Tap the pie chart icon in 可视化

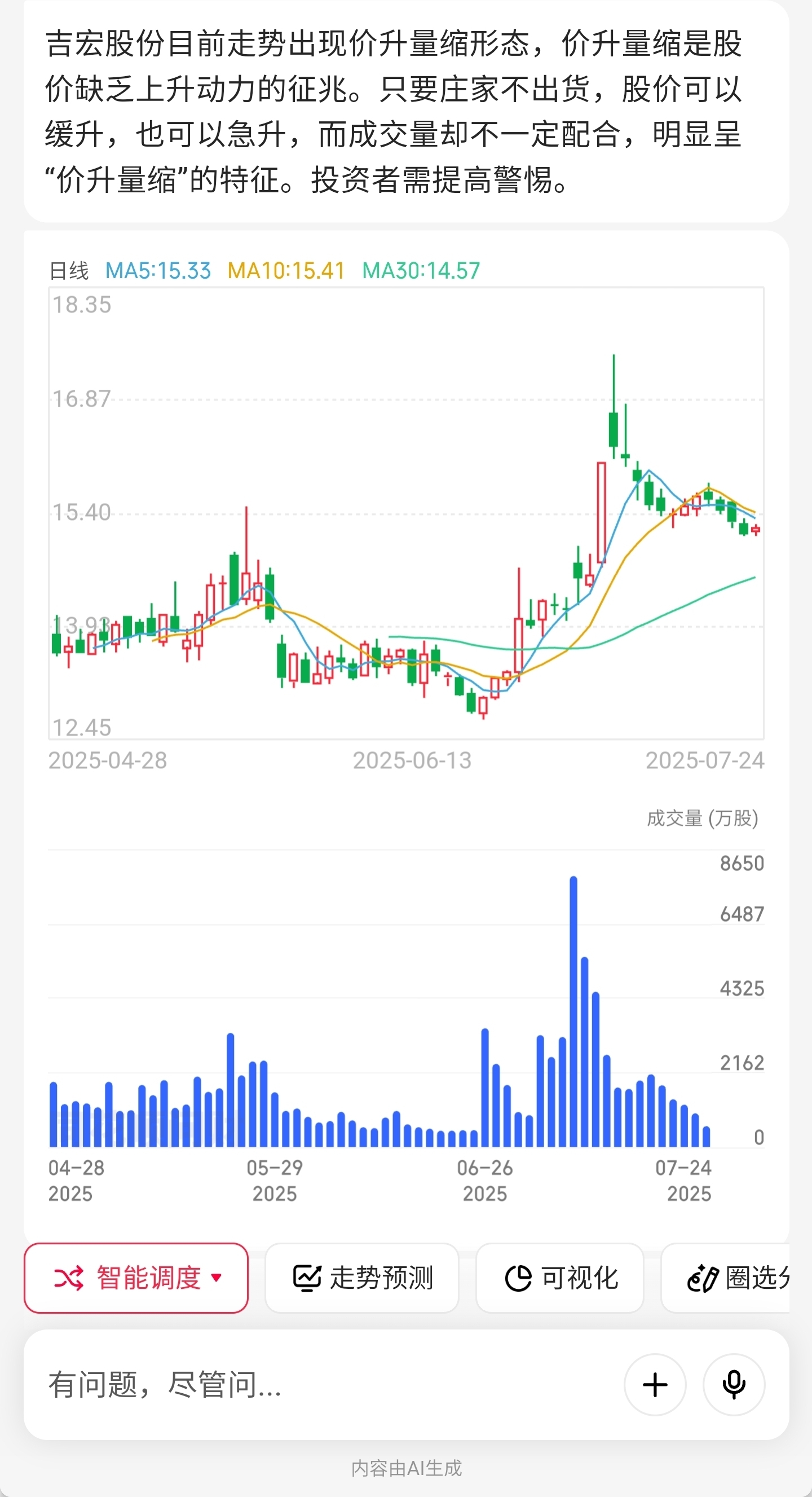tap(518, 1278)
